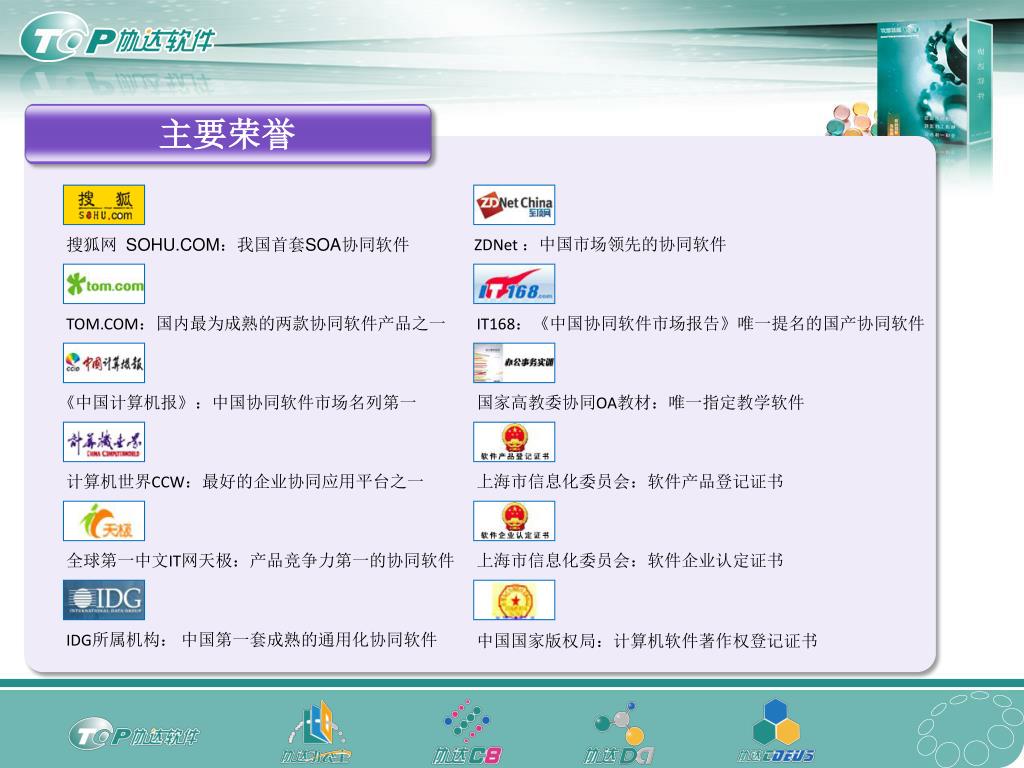Select text 上海市信息化委员会：软件企业认定证书

point(630,561)
